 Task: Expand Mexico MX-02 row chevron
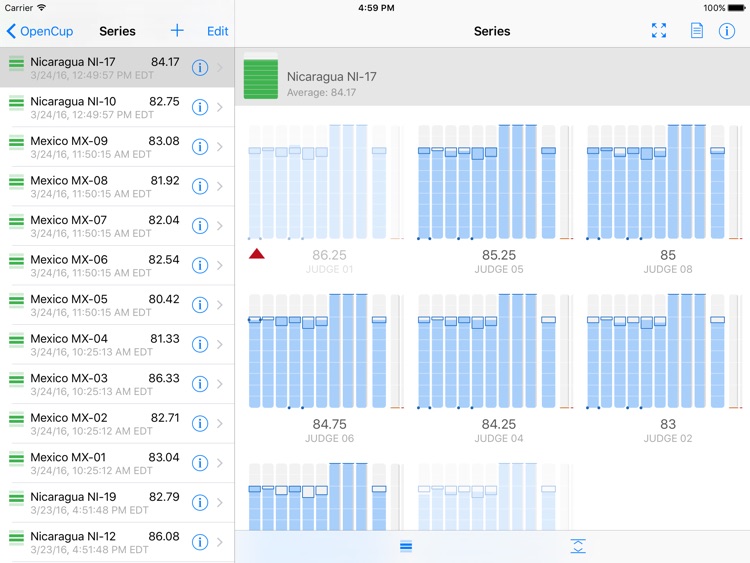pos(220,423)
